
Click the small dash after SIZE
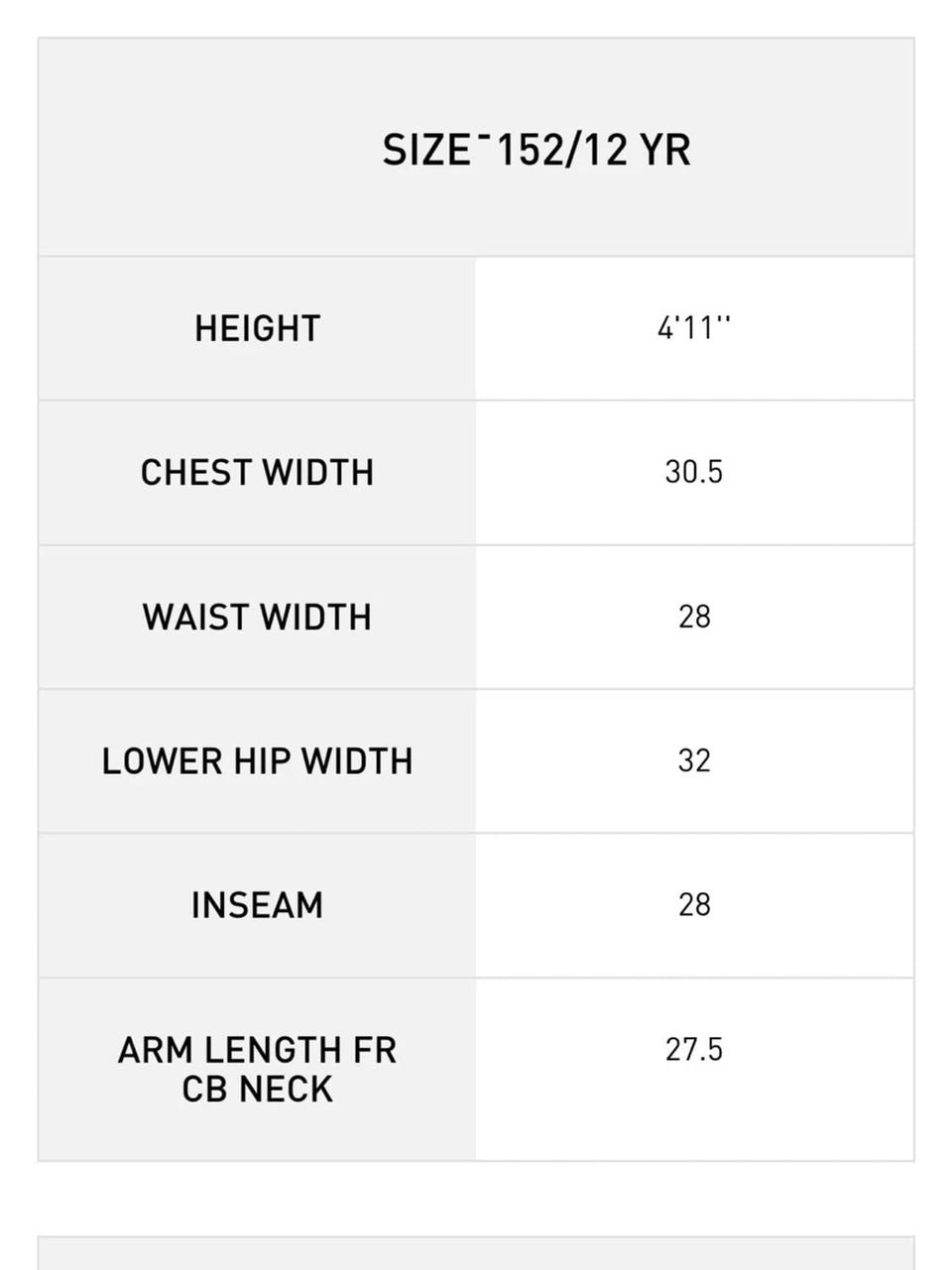(x=482, y=138)
